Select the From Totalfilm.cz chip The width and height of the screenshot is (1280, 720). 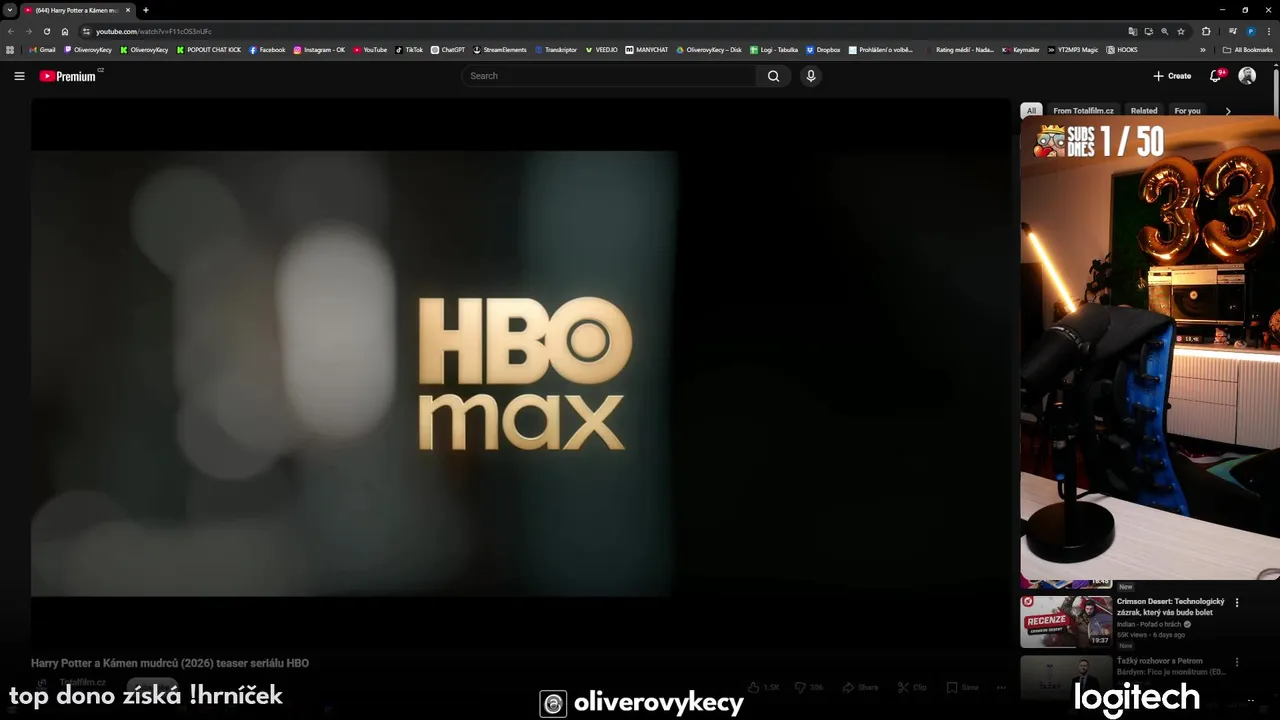(1083, 111)
